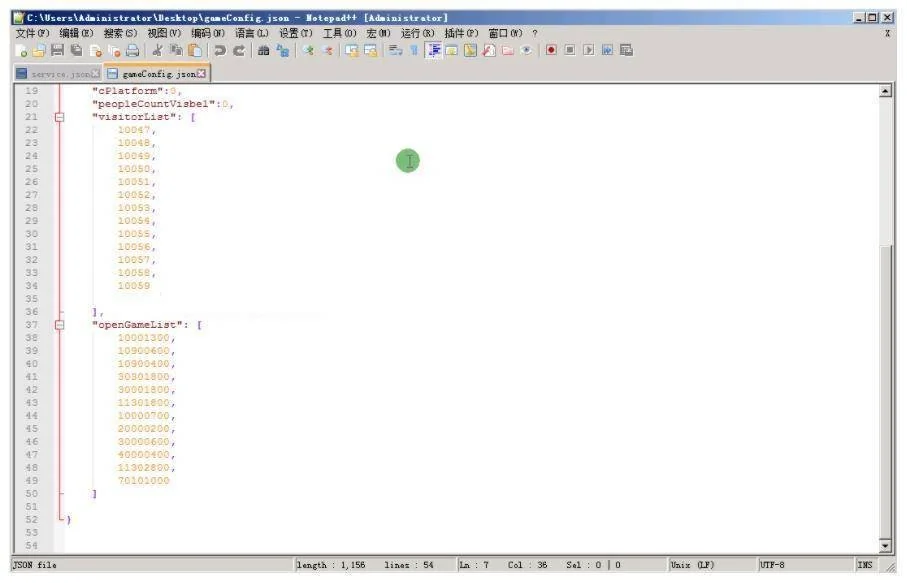
Task: Start macro recording with red record icon
Action: point(551,50)
